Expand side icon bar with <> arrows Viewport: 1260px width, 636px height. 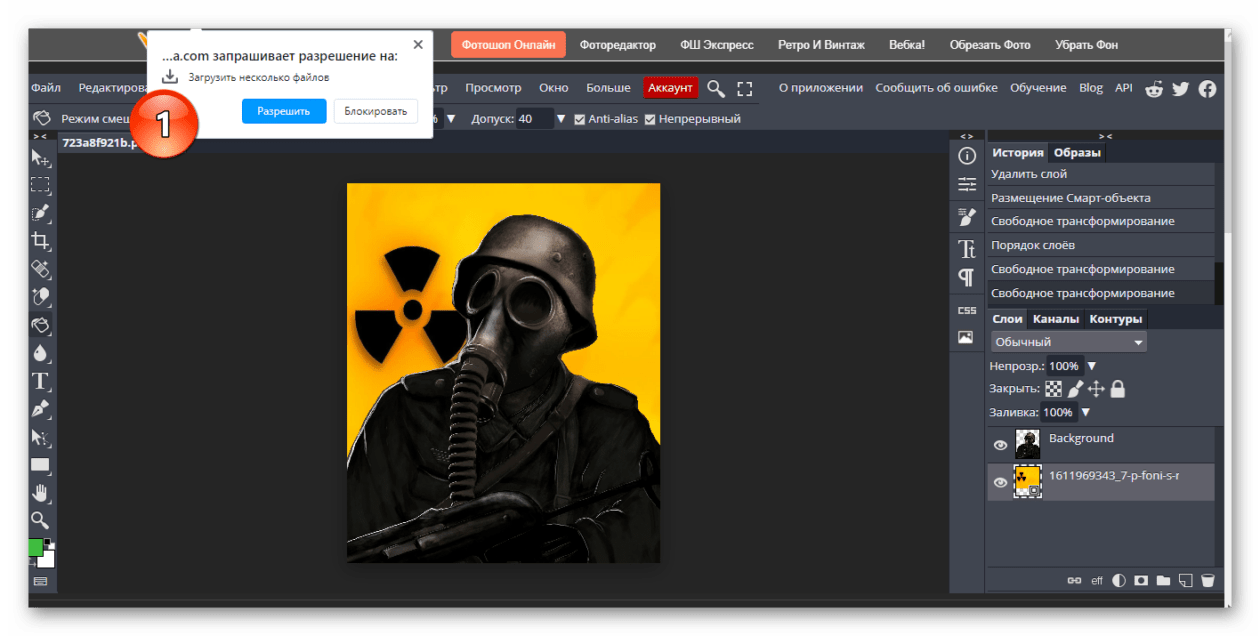click(x=966, y=136)
